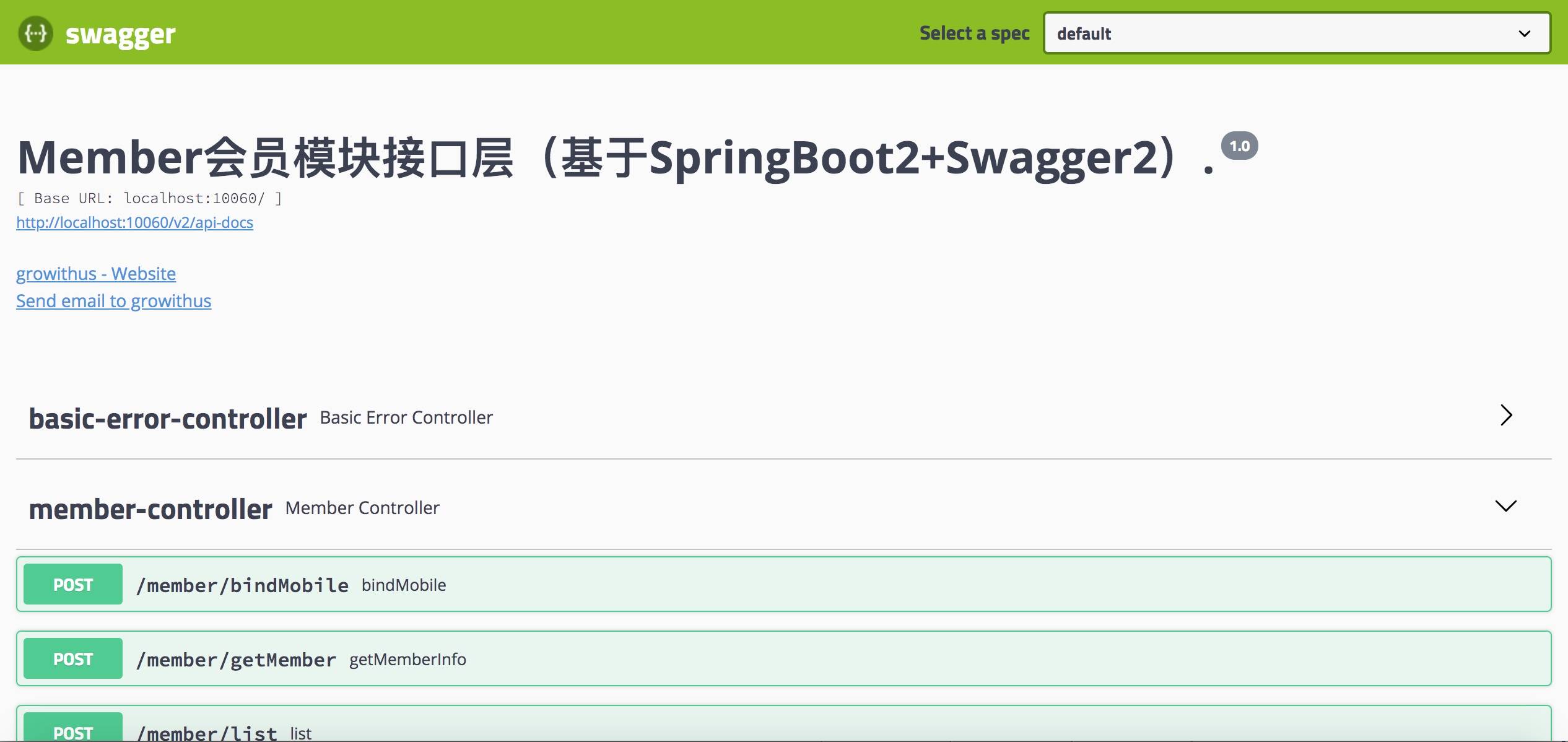The height and width of the screenshot is (742, 1568).
Task: Click the Member Controller description text
Action: (x=362, y=508)
